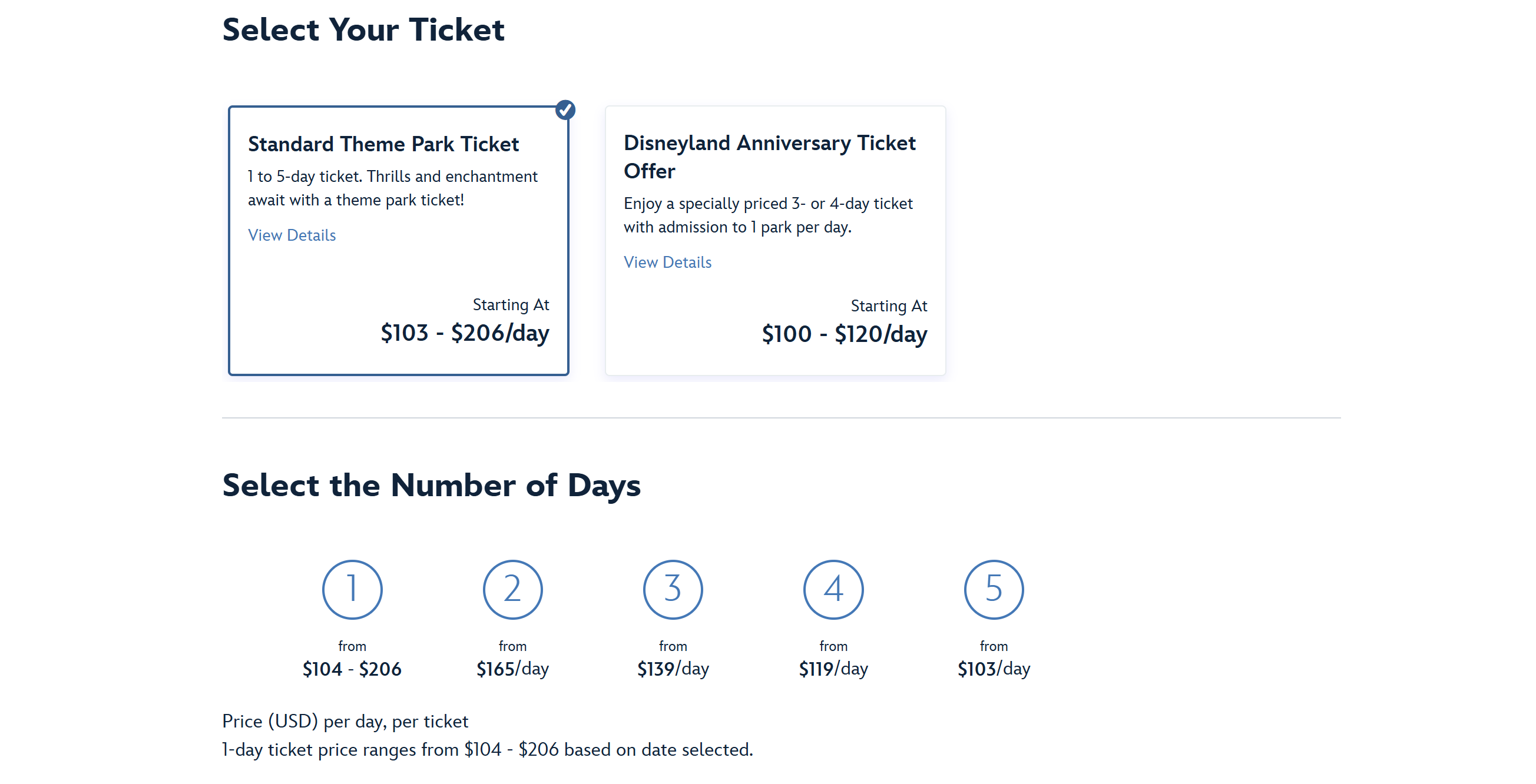Select the Standard Theme Park Ticket card
The width and height of the screenshot is (1536, 784).
coord(398,268)
